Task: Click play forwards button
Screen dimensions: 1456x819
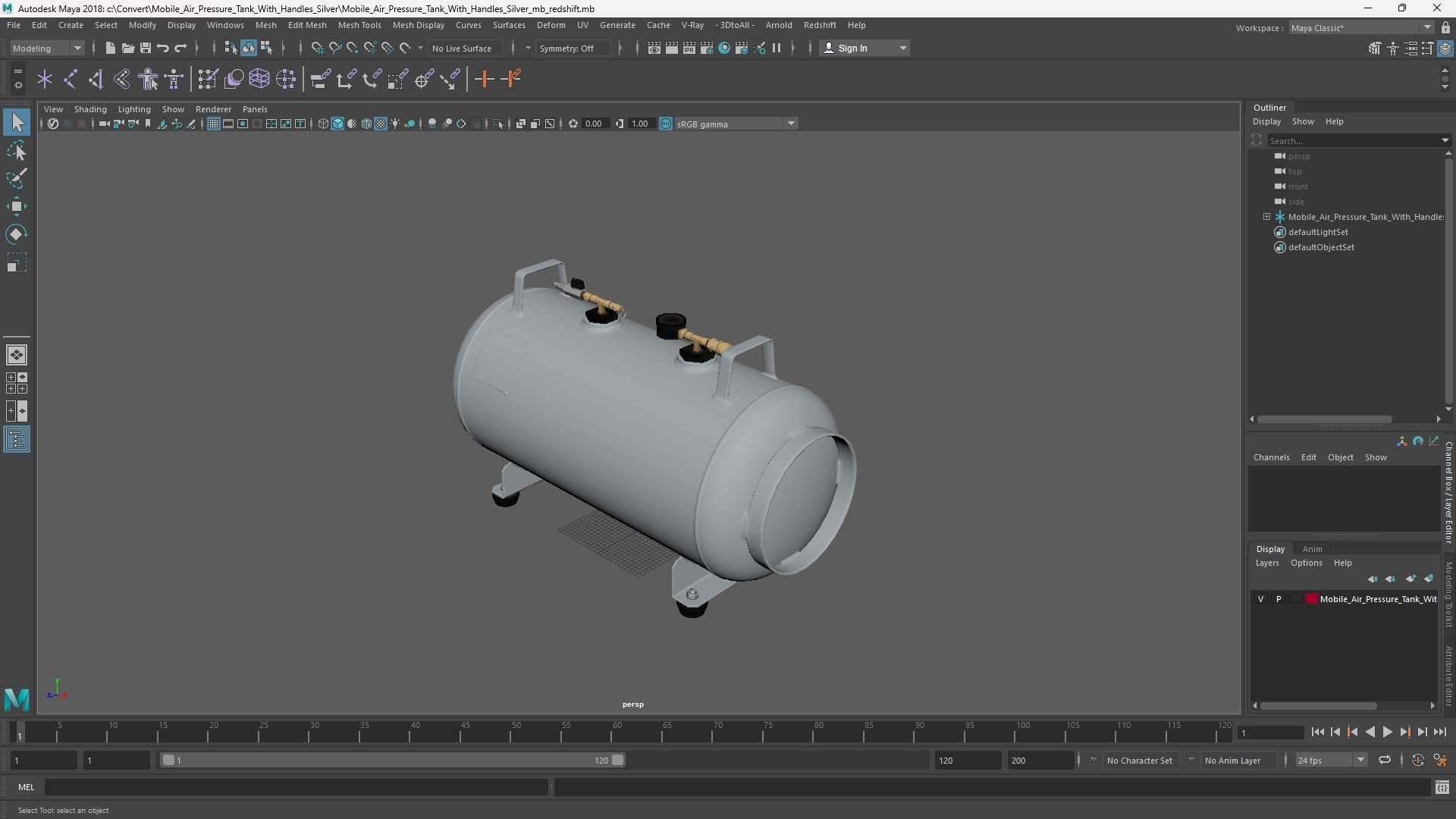Action: [1387, 732]
